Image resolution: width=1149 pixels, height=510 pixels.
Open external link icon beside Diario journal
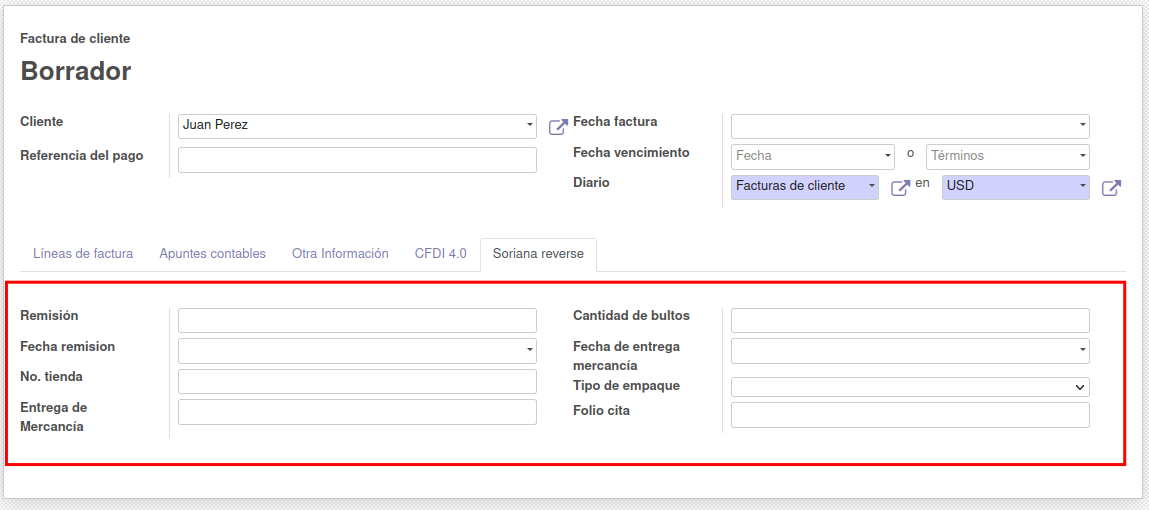[x=900, y=188]
